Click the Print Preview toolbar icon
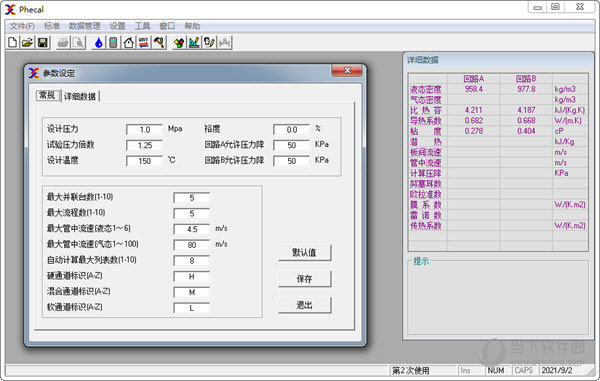Viewport: 600px width, 381px height. pos(78,42)
